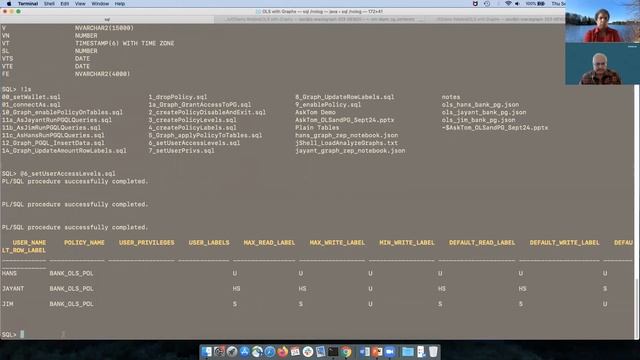
Task: Open the Shell menu
Action: tap(49, 3)
